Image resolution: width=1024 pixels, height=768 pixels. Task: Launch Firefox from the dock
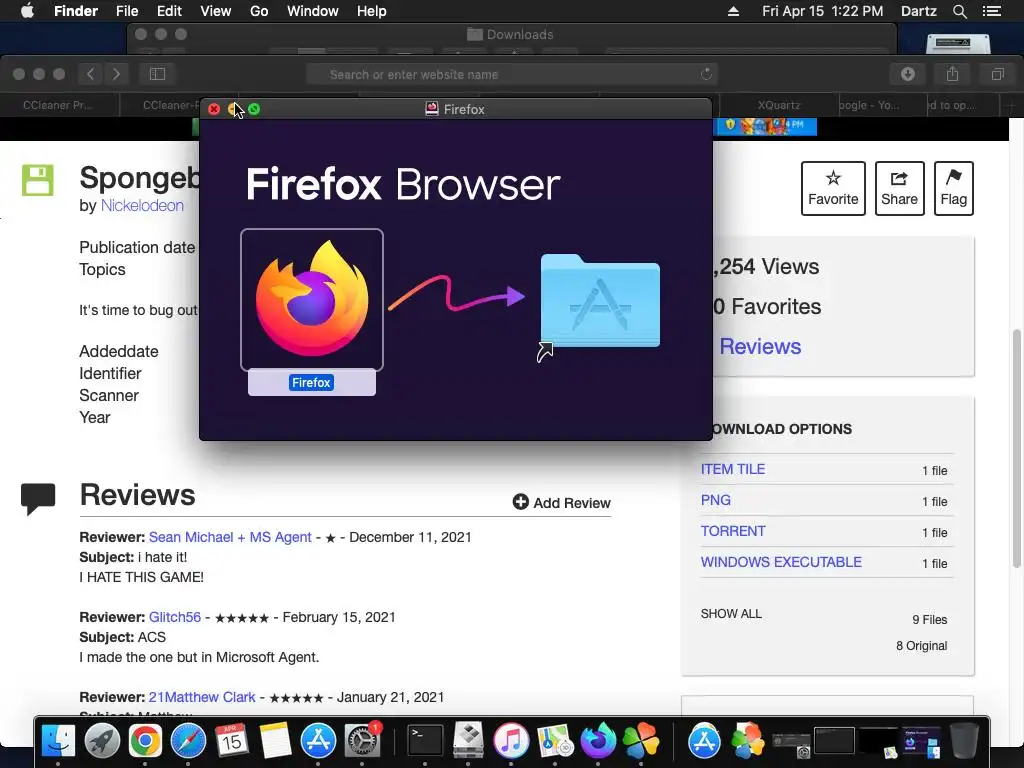tap(598, 741)
